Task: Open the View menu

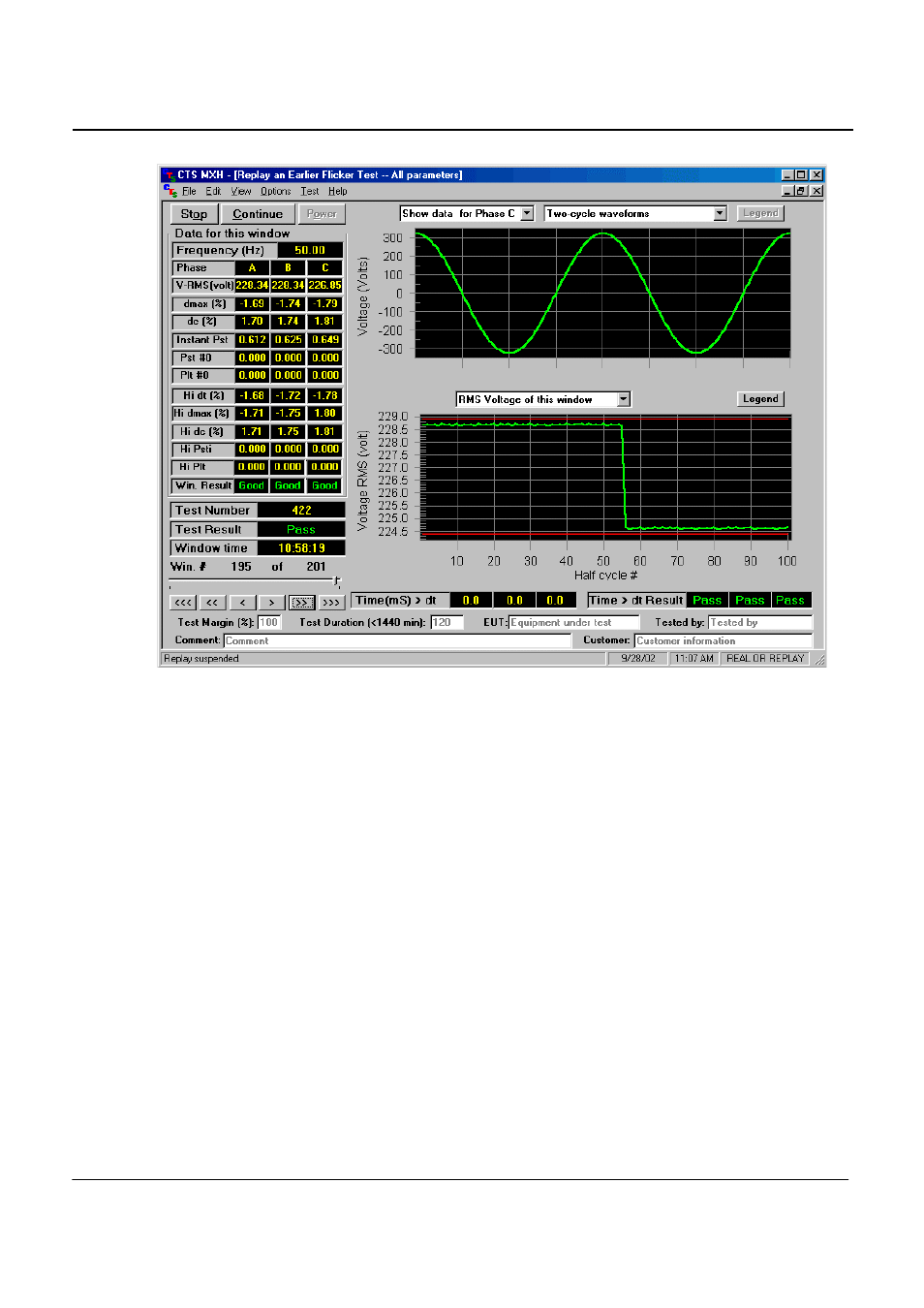Action: tap(241, 191)
